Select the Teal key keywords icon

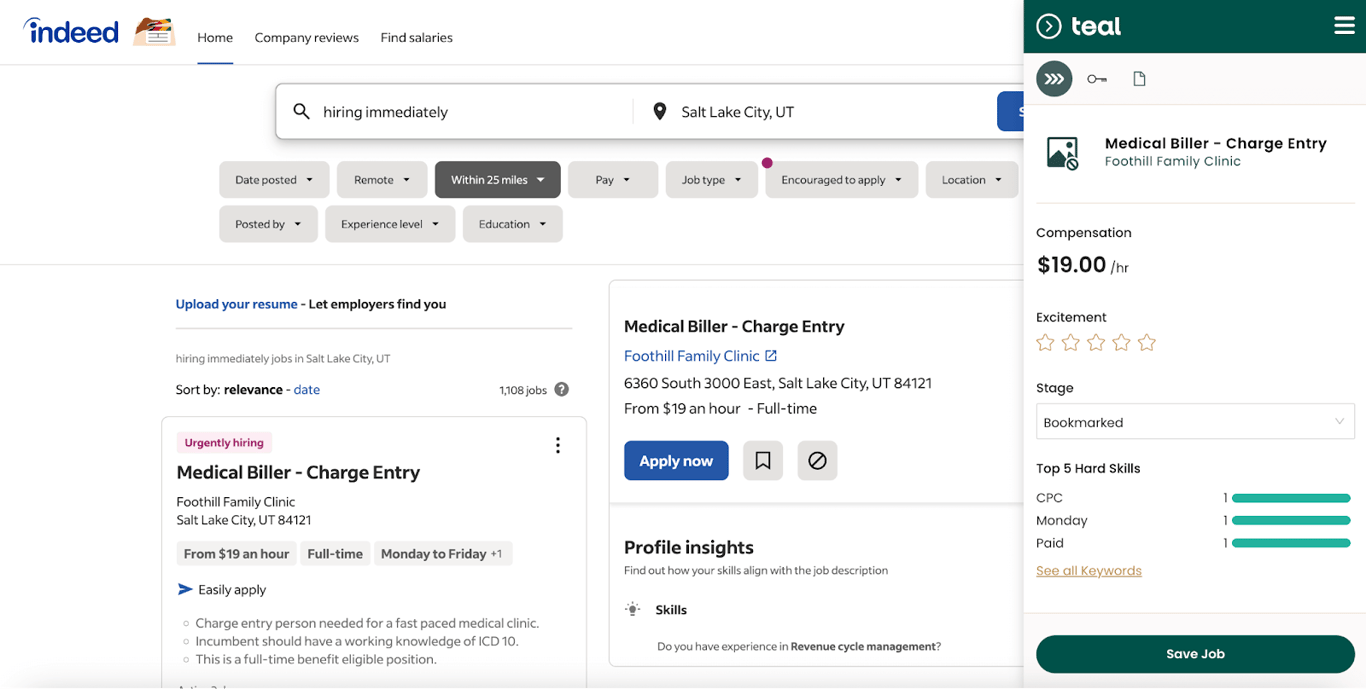[x=1097, y=79]
